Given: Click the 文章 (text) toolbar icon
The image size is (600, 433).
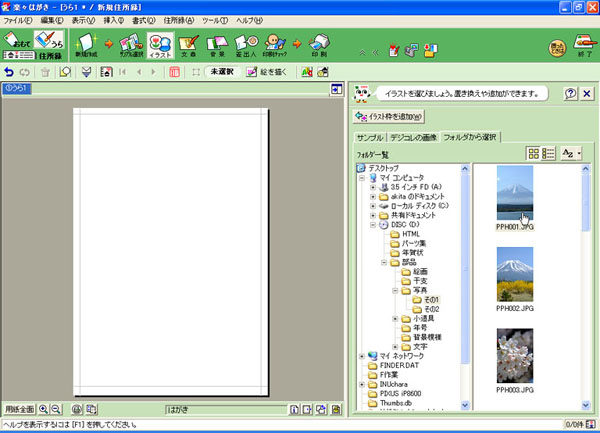Looking at the screenshot, I should point(188,45).
